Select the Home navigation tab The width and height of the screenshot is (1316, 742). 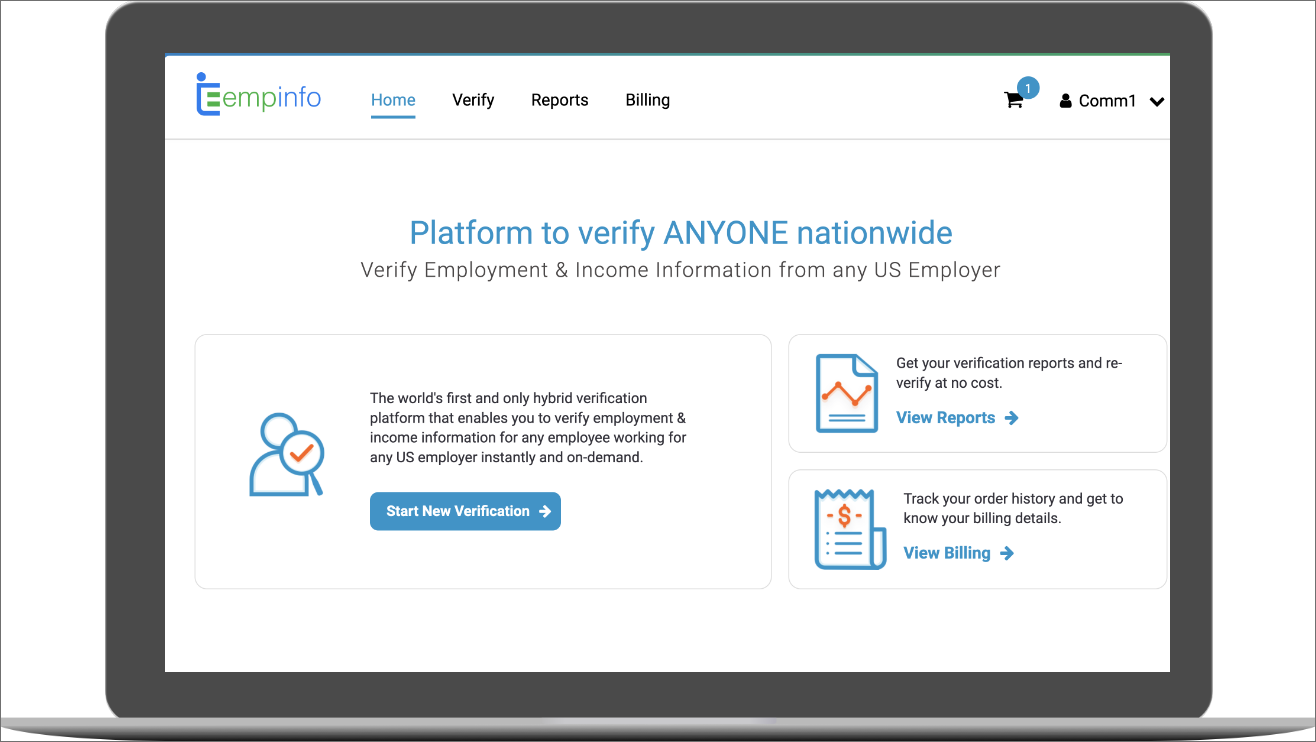pos(393,100)
